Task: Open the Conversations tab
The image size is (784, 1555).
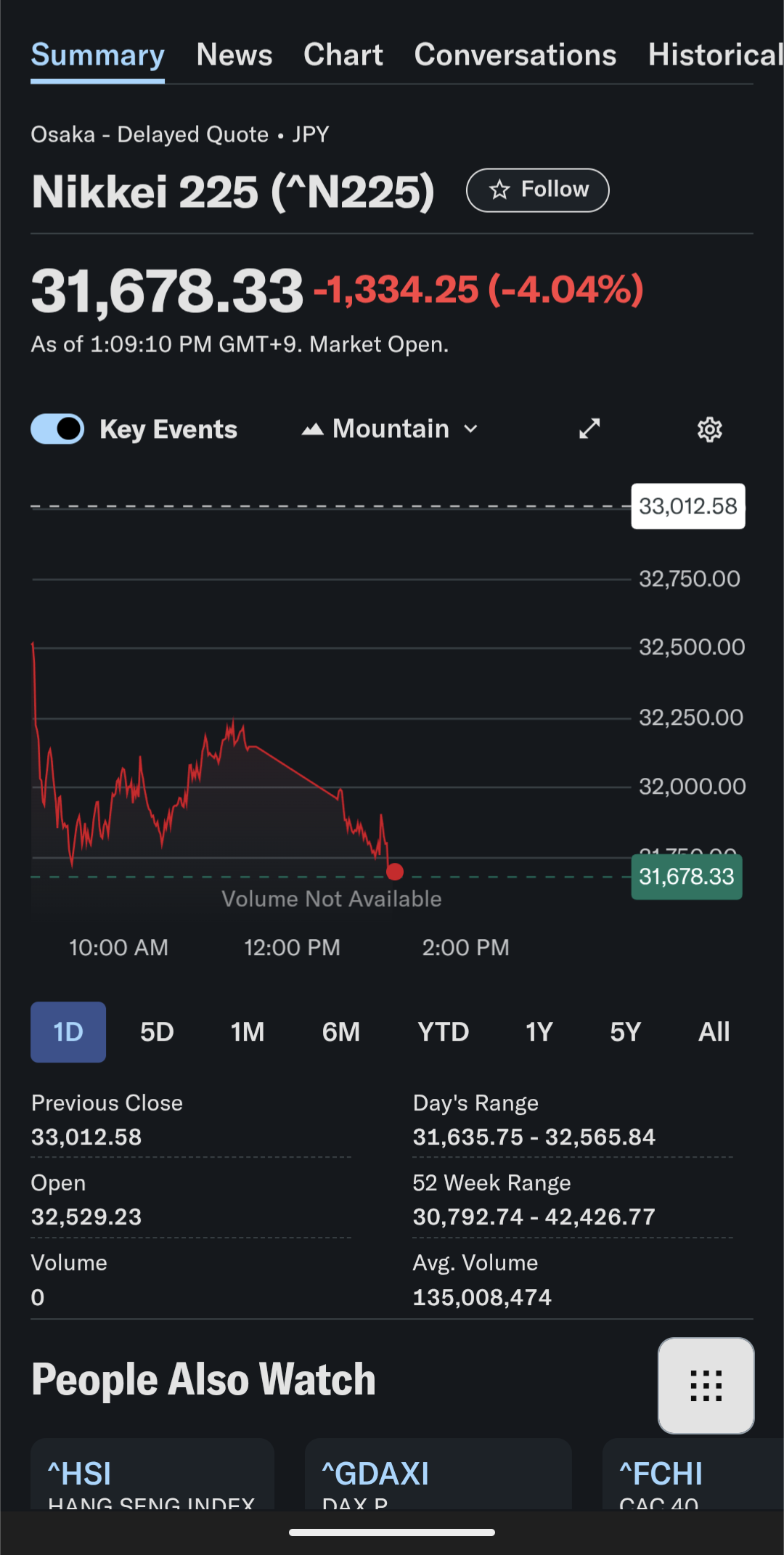Action: [x=515, y=55]
